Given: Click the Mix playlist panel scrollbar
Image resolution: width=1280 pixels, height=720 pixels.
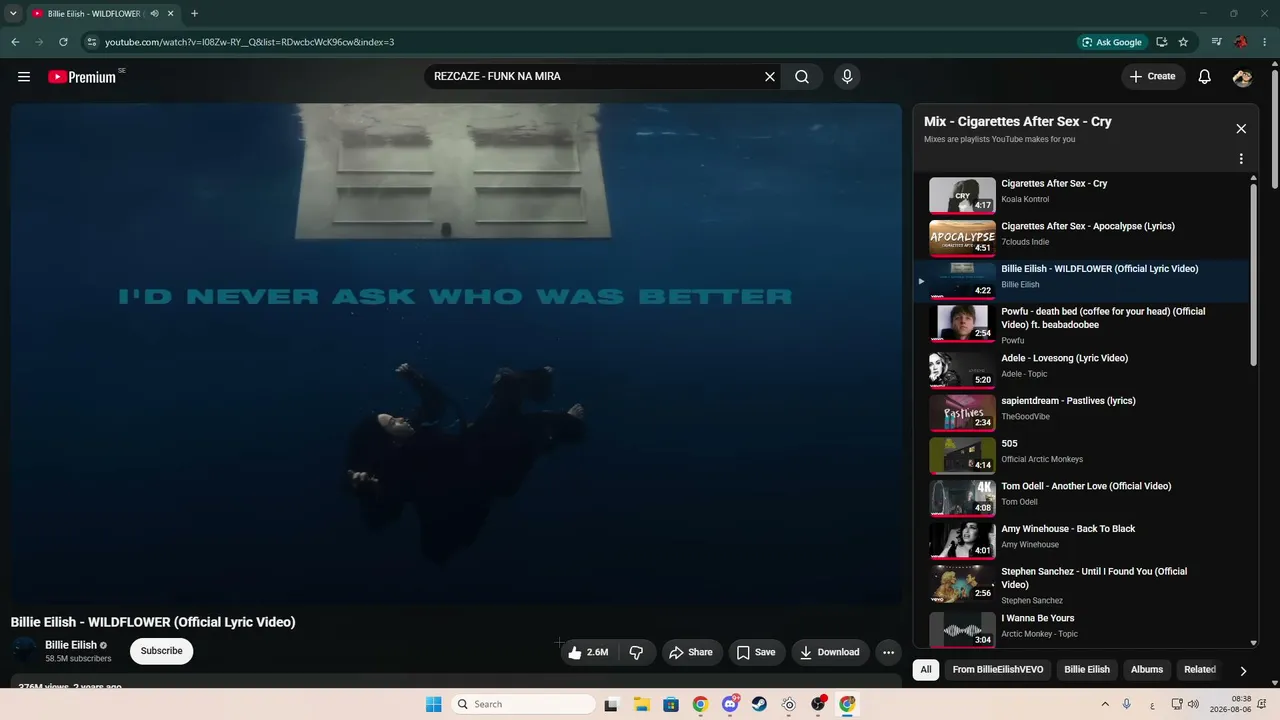Looking at the screenshot, I should point(1254,274).
